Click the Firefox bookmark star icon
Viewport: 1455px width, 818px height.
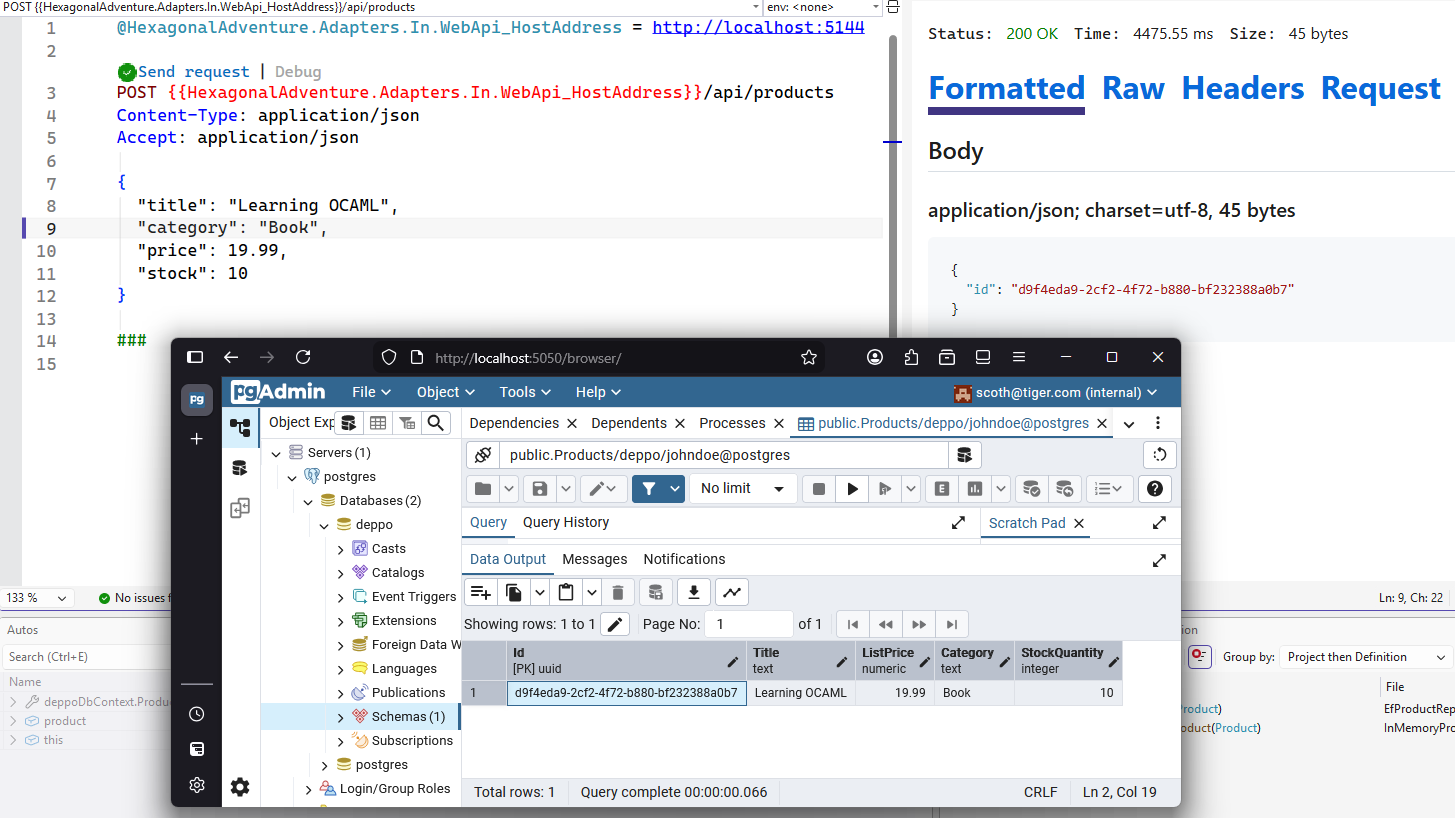click(809, 357)
